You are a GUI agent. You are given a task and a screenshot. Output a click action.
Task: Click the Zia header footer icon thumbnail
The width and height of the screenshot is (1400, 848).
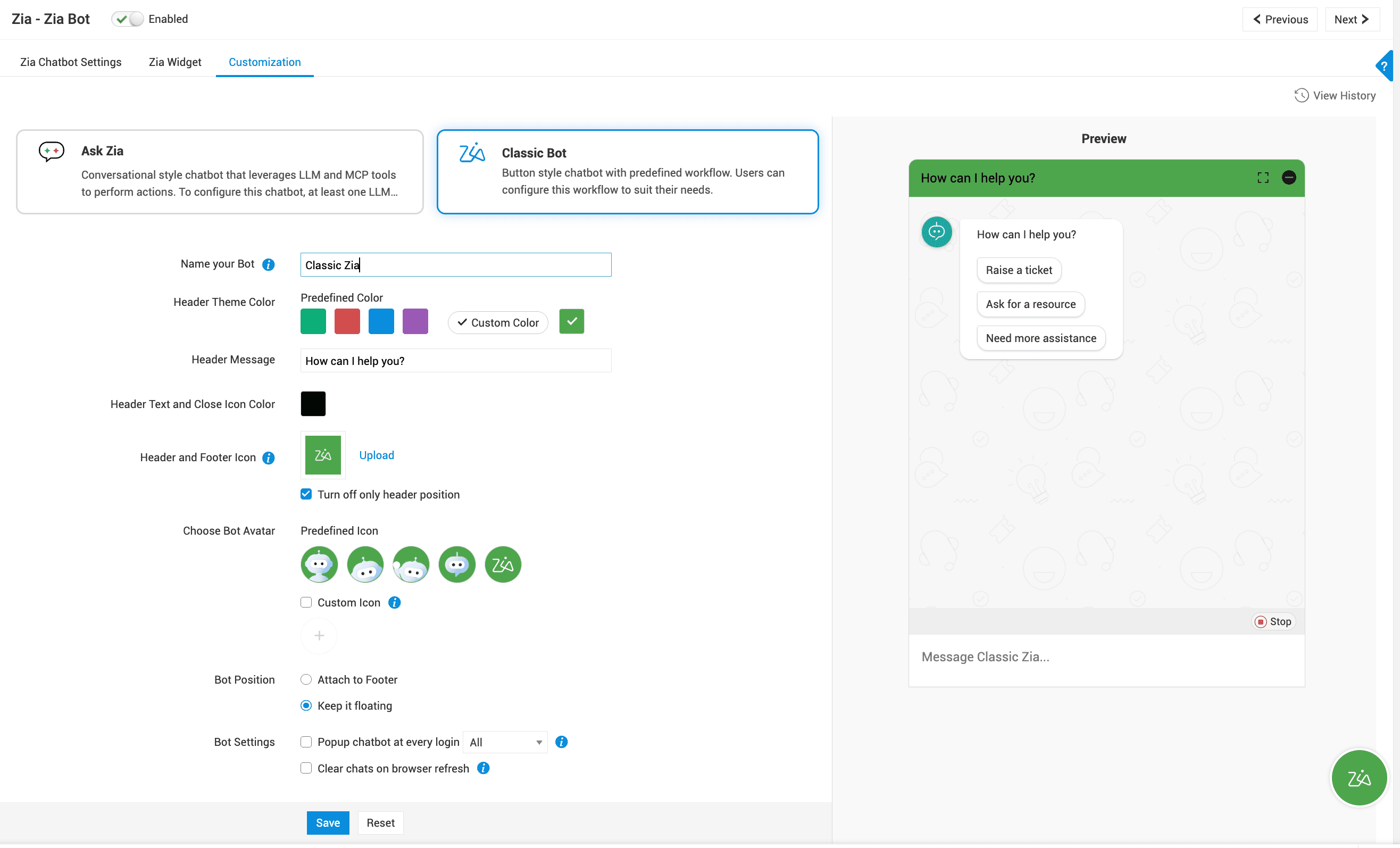coord(323,455)
